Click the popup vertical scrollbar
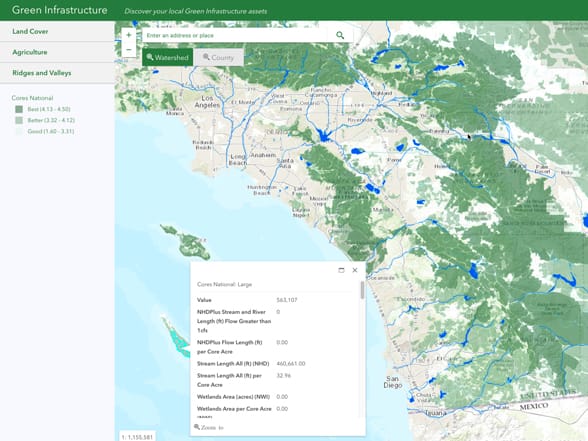Viewport: 588px width, 441px height. (362, 290)
